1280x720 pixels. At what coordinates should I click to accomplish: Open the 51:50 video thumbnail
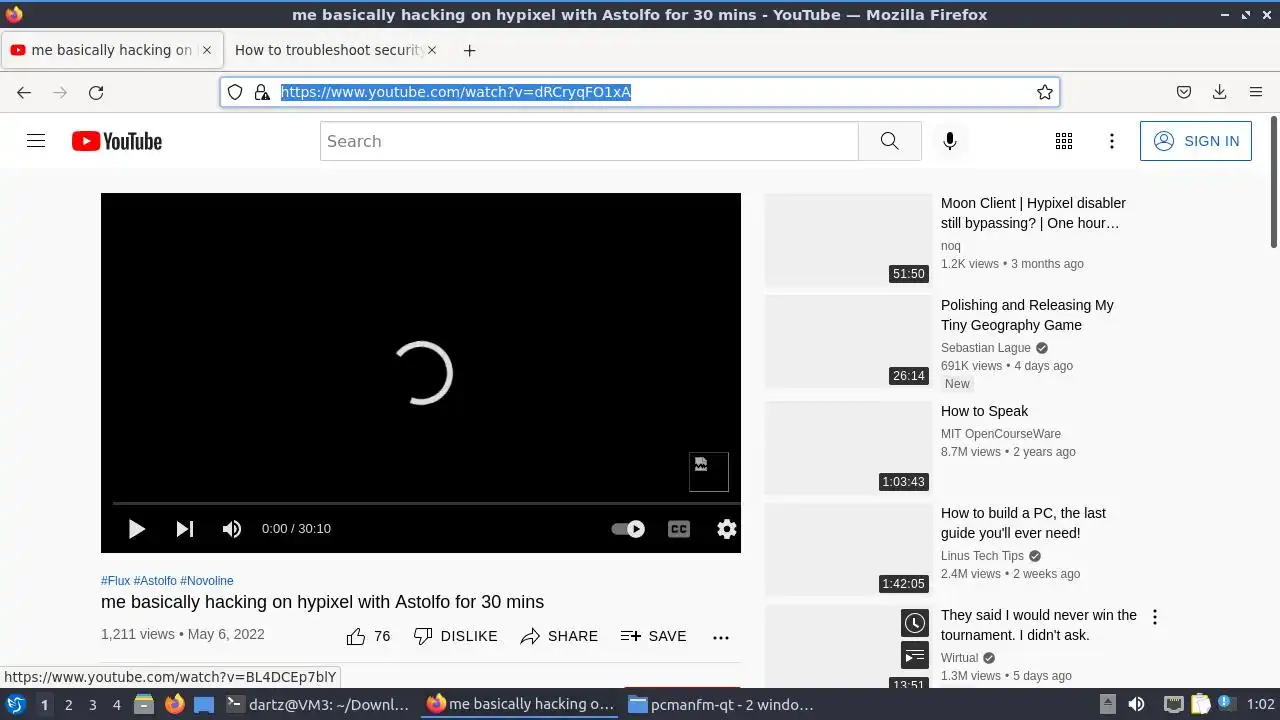(848, 240)
